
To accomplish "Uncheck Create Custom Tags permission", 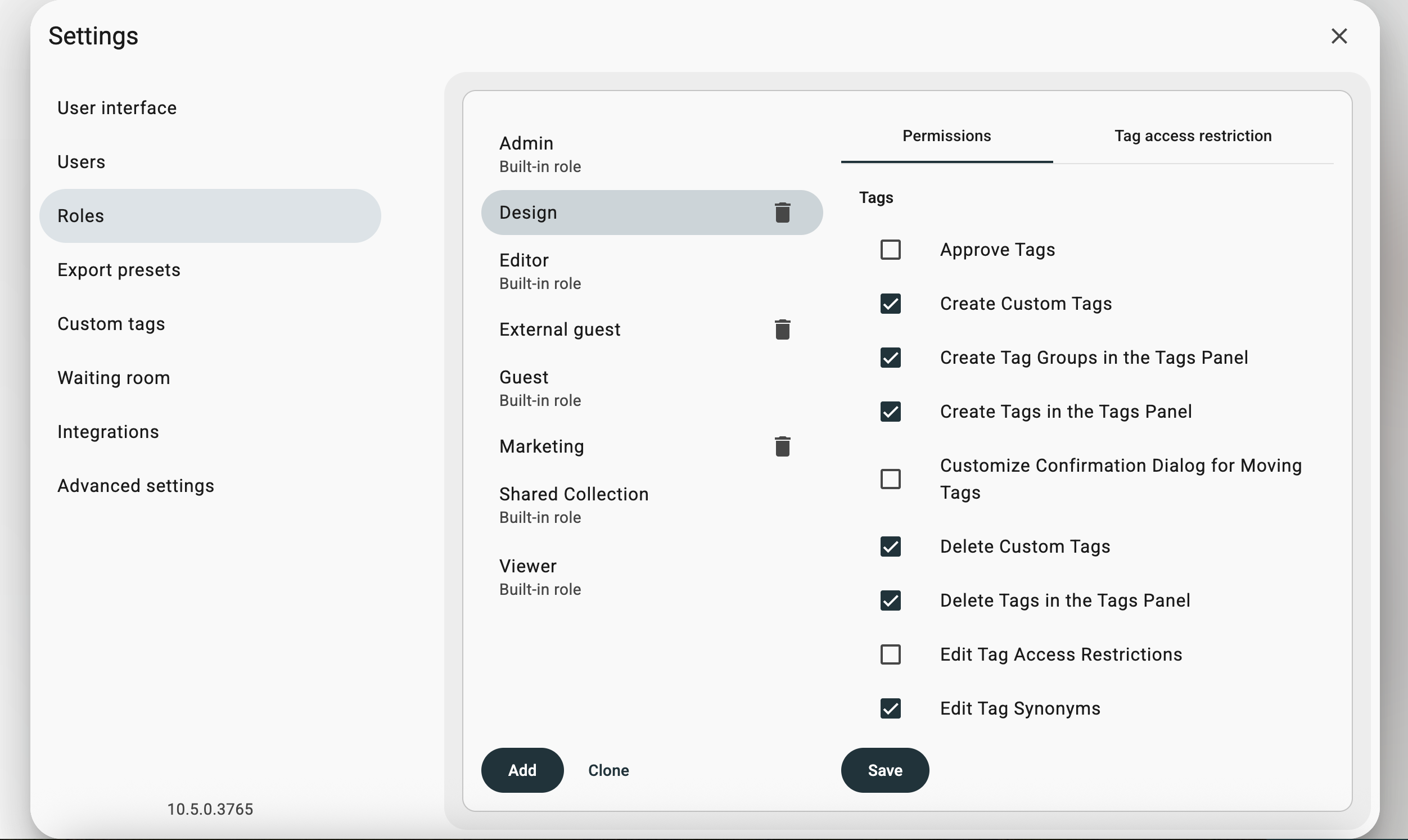I will tap(890, 304).
